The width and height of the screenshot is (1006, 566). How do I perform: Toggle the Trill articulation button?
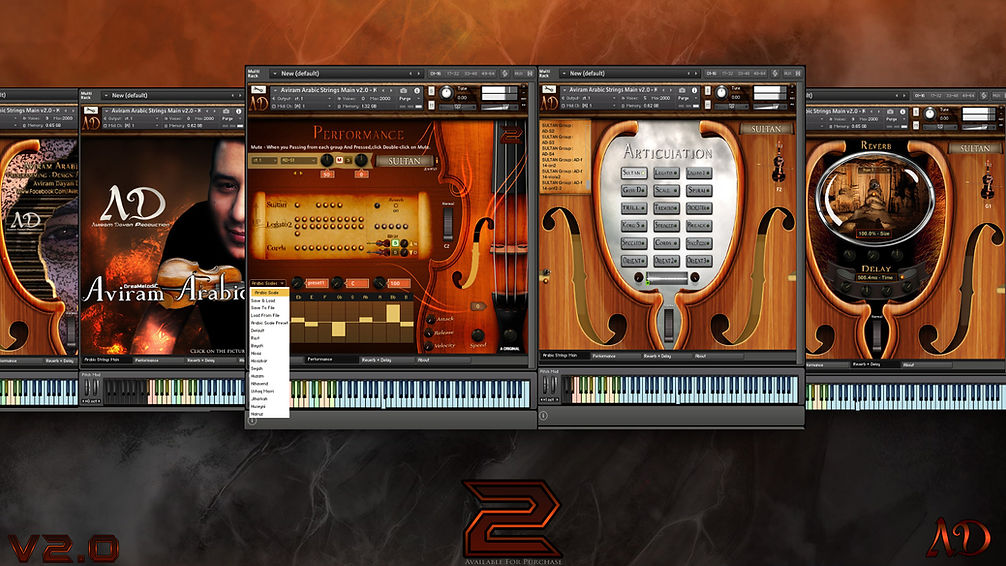tap(634, 208)
